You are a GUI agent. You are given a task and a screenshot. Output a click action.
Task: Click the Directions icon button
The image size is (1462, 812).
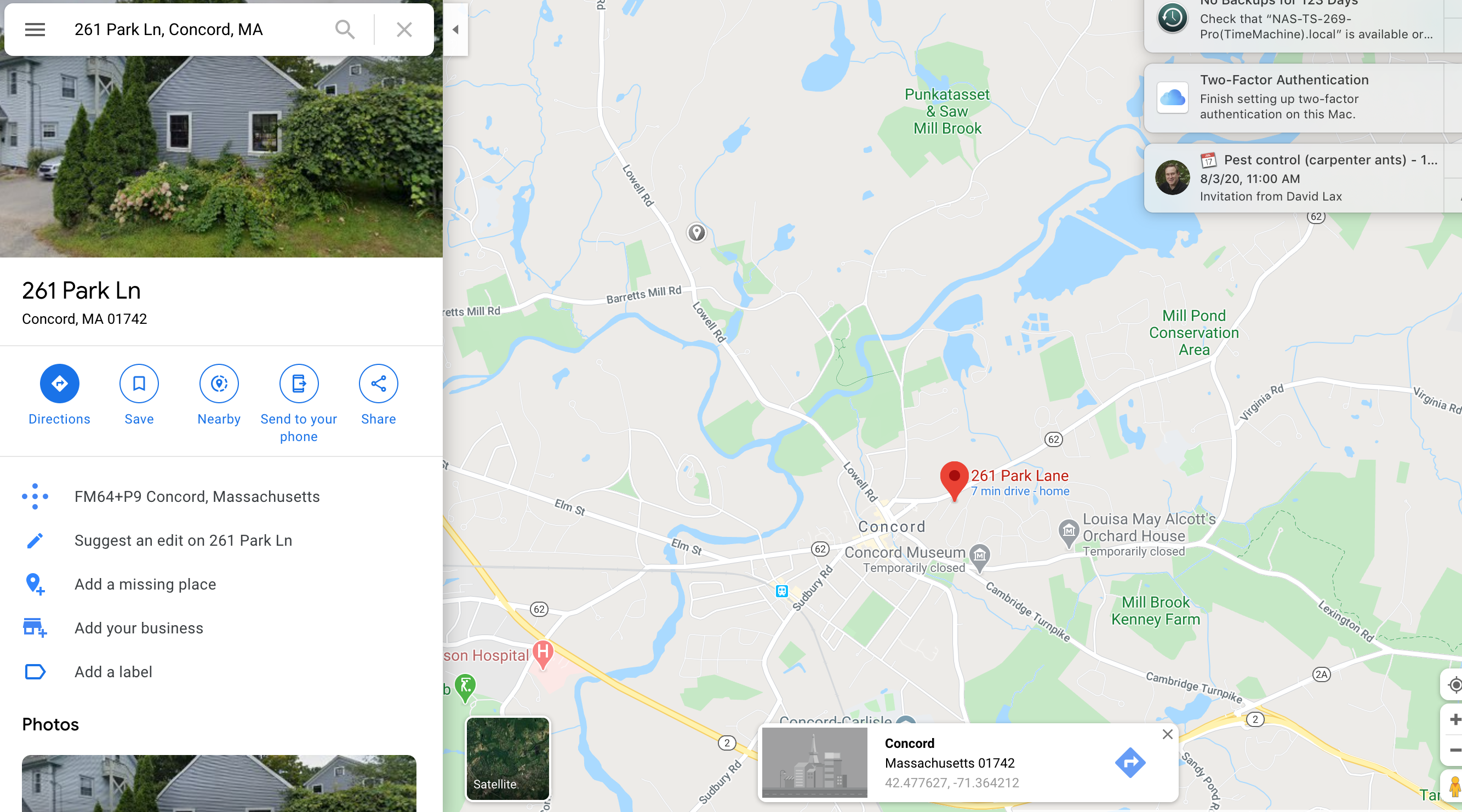(x=59, y=384)
